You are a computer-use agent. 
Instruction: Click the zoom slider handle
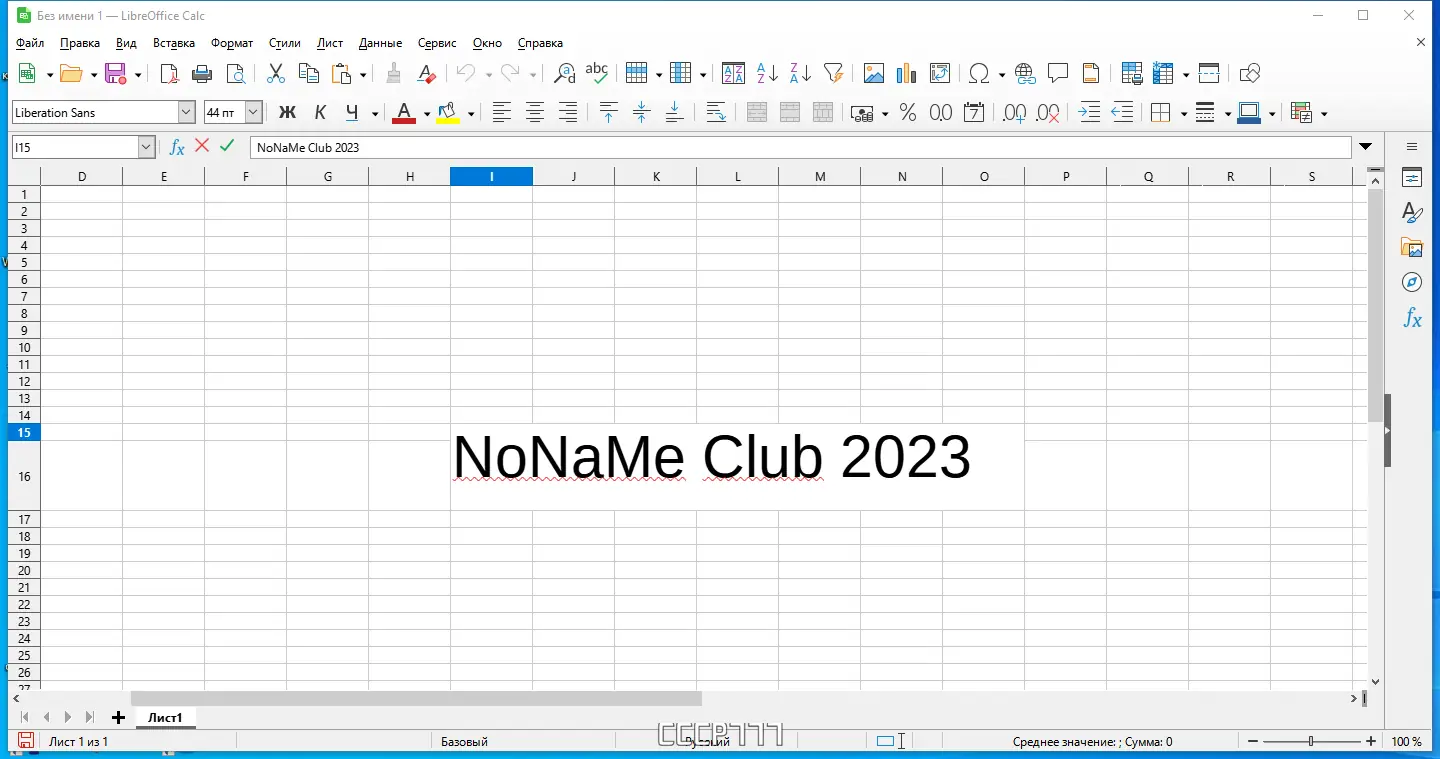[1311, 742]
